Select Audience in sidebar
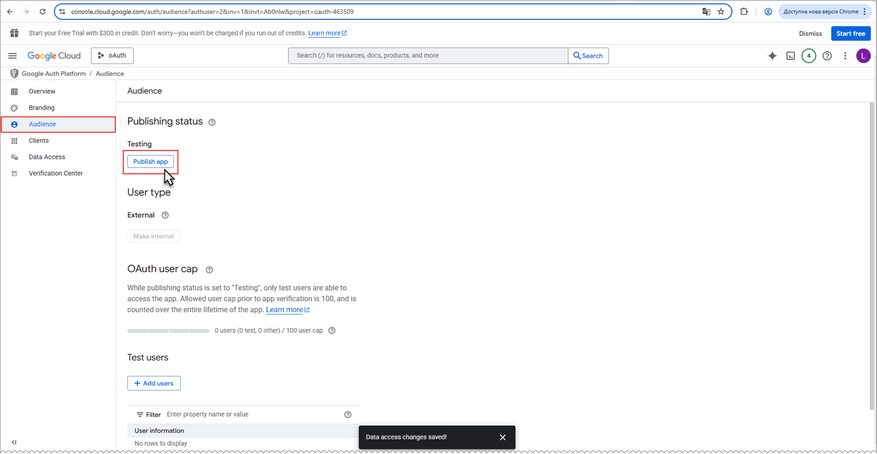The image size is (877, 454). click(58, 124)
